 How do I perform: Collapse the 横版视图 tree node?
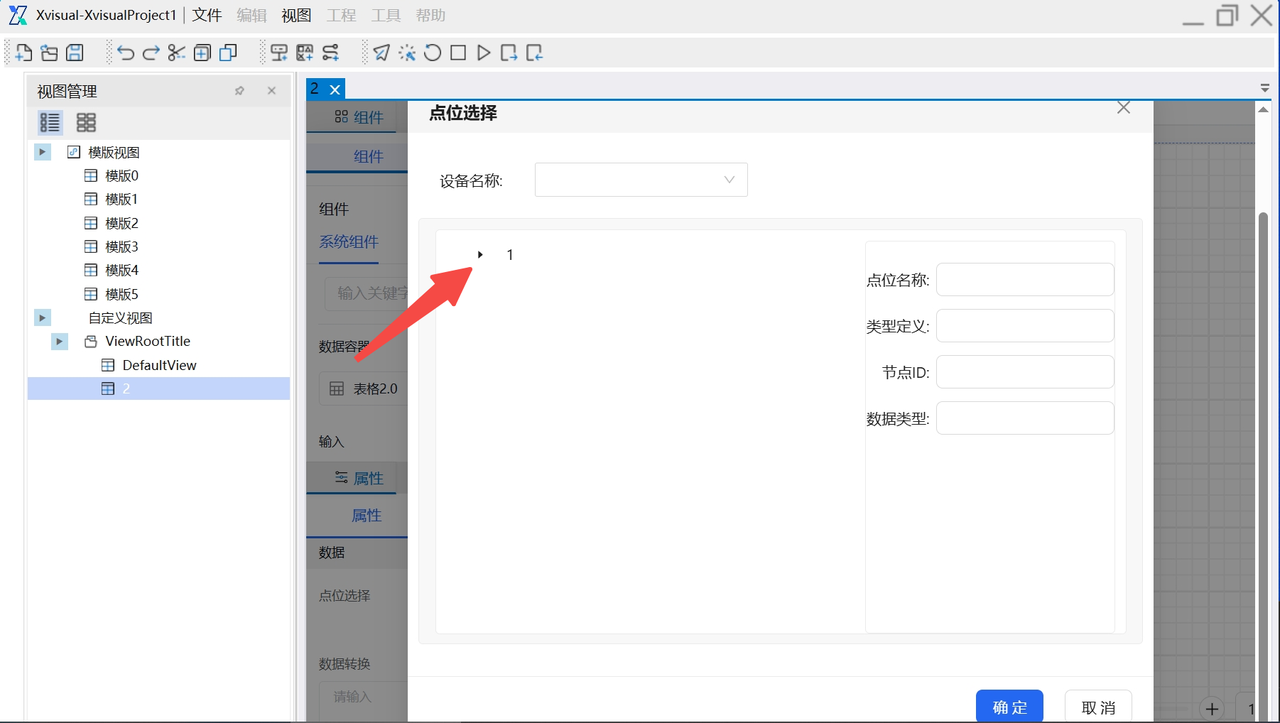click(x=42, y=152)
